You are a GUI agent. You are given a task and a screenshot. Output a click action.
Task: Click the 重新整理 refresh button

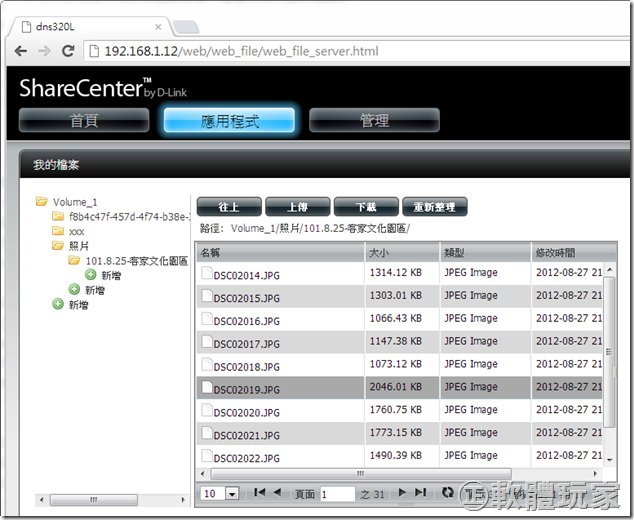[435, 207]
